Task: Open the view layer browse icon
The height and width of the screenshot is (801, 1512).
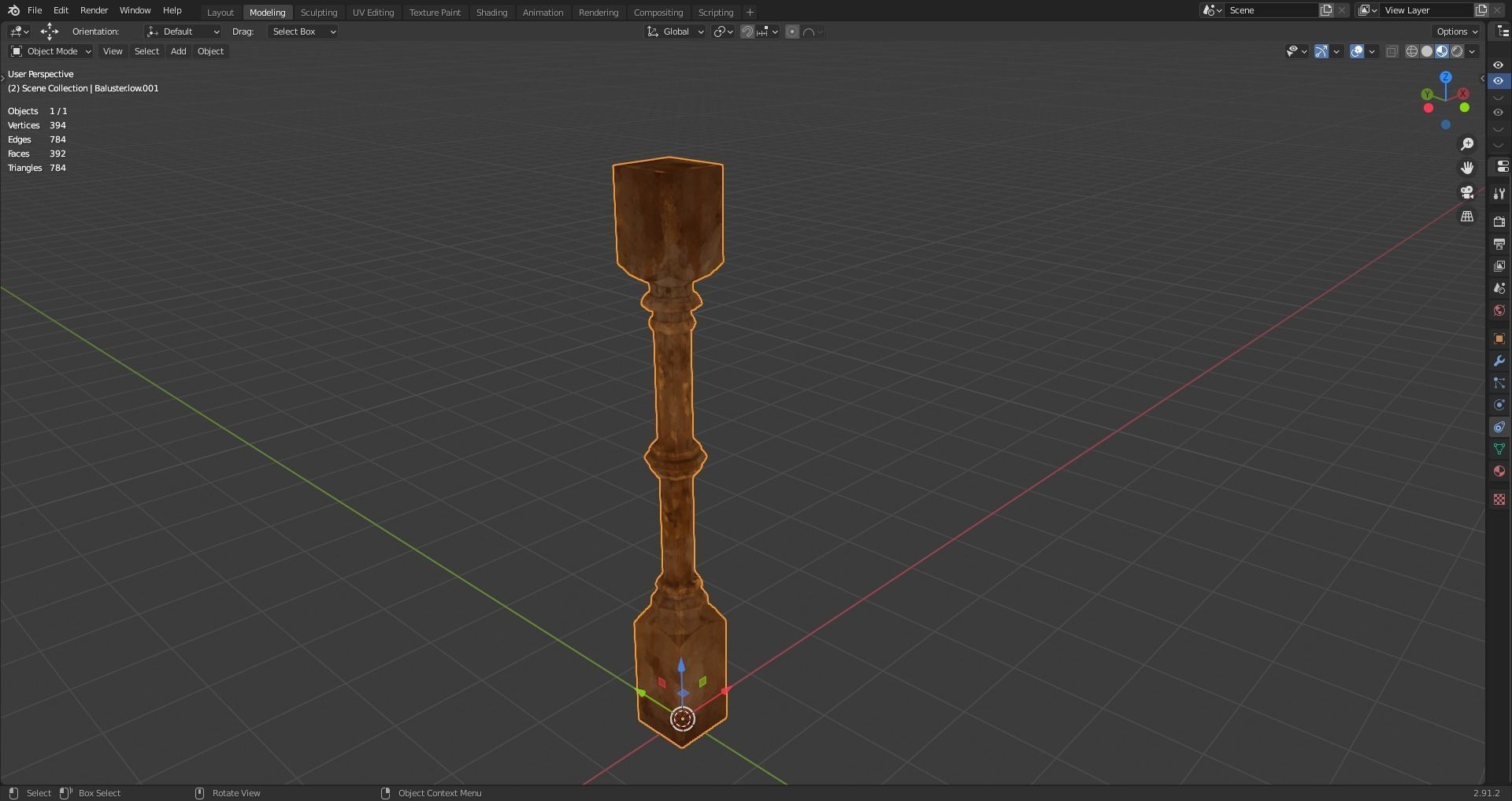Action: (1368, 10)
